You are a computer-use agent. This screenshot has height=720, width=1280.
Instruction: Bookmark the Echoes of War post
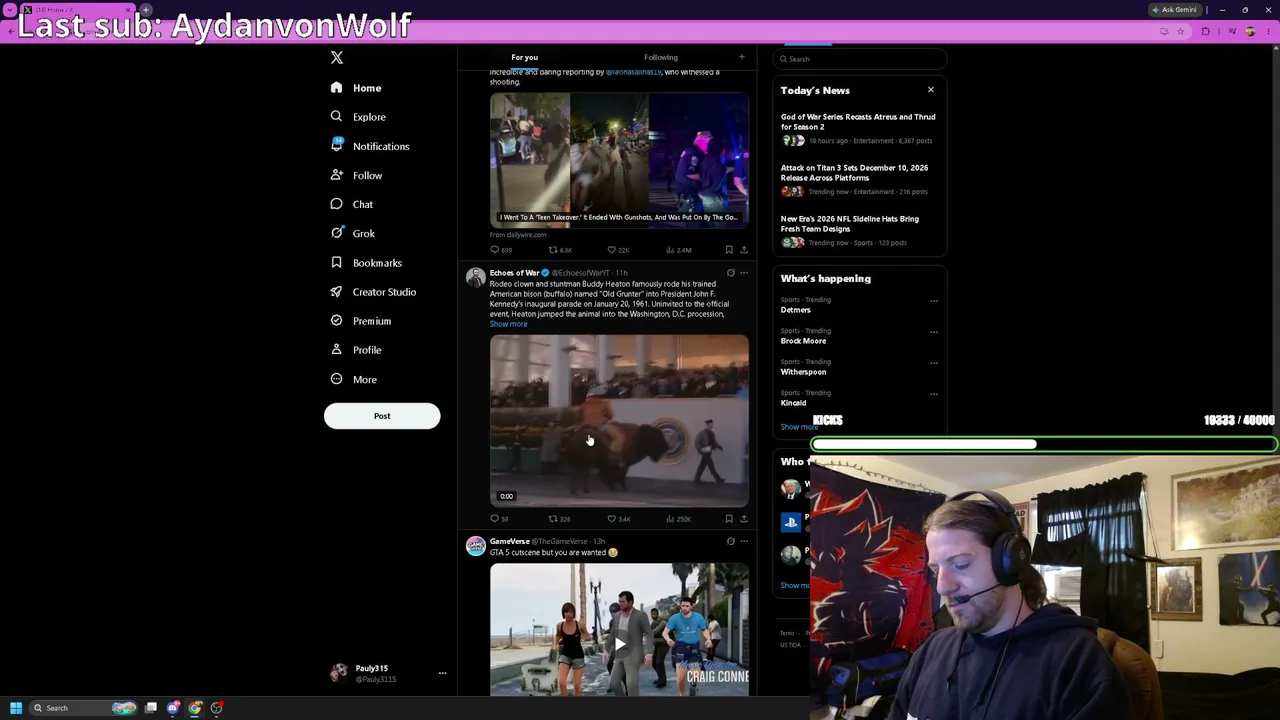(729, 519)
